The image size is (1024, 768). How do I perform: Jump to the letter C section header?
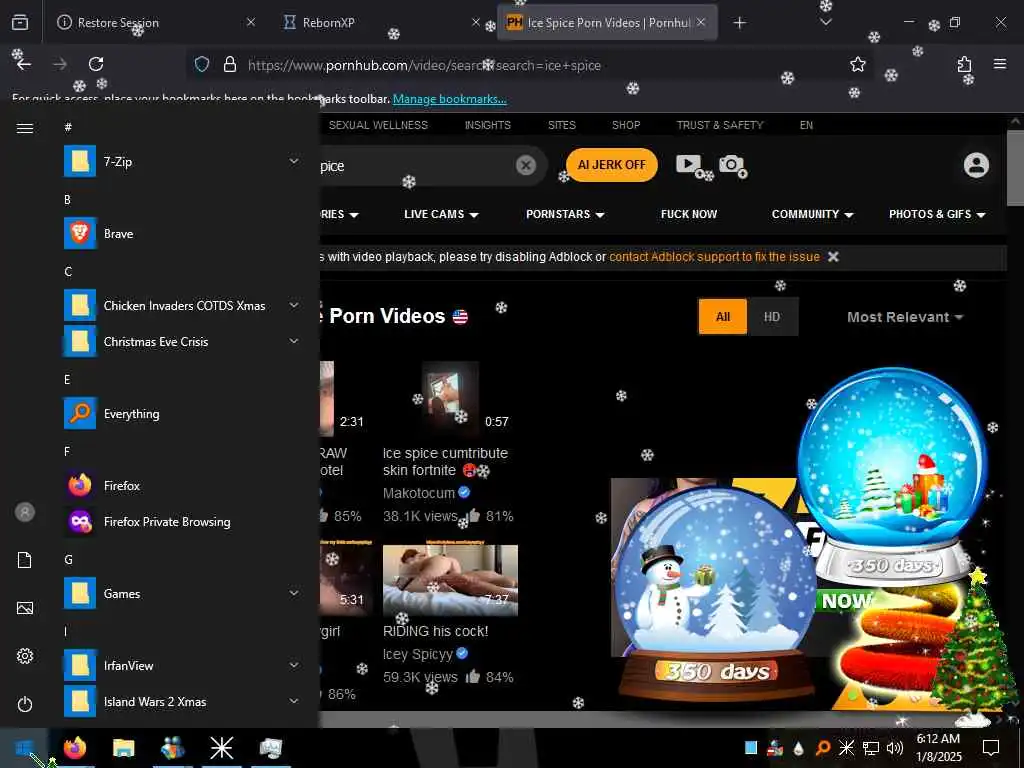tap(68, 272)
